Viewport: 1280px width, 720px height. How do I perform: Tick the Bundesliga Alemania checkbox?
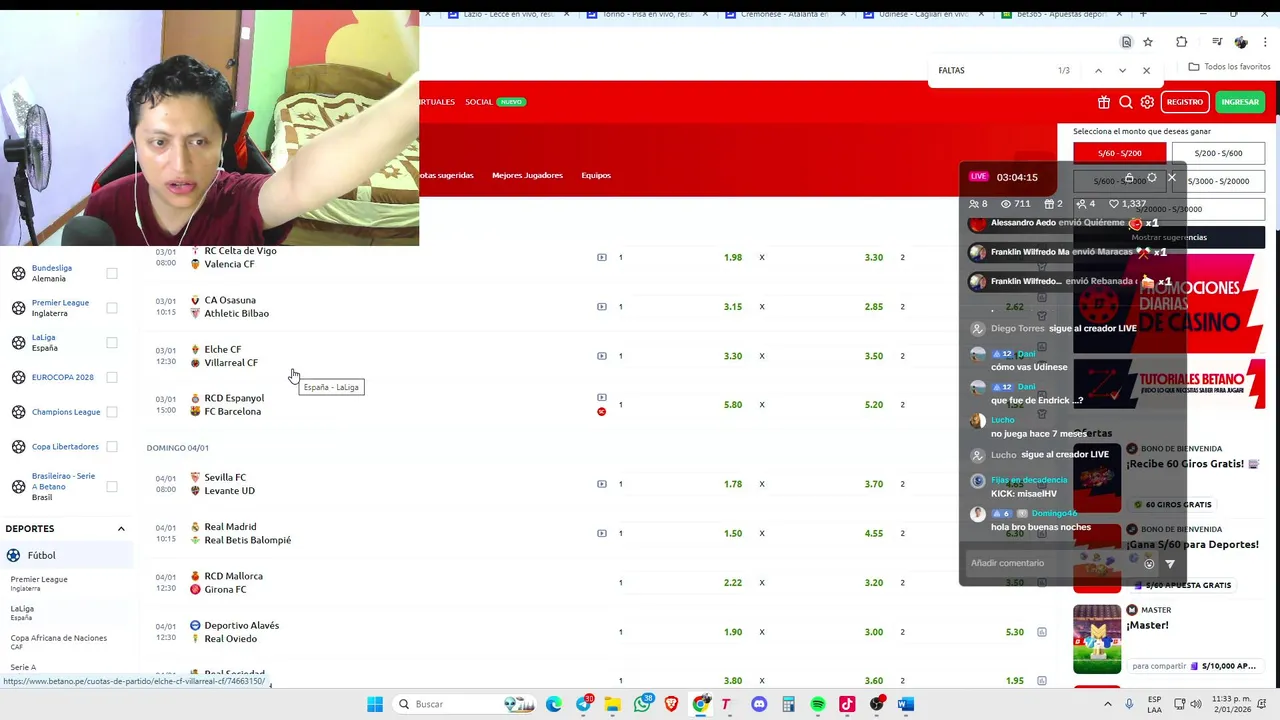click(x=112, y=273)
